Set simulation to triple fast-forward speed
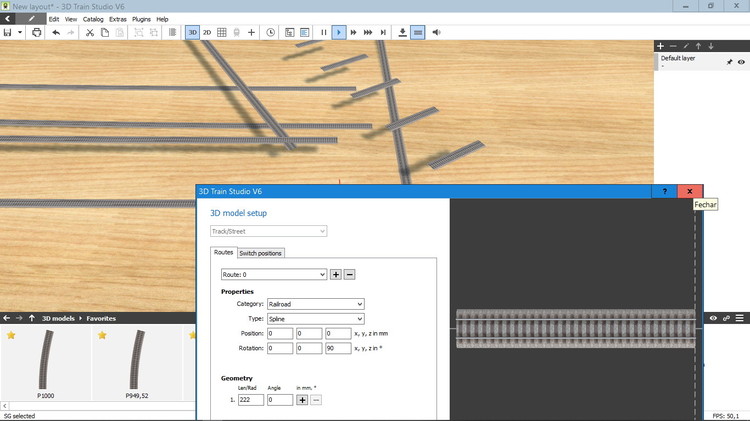 point(368,33)
